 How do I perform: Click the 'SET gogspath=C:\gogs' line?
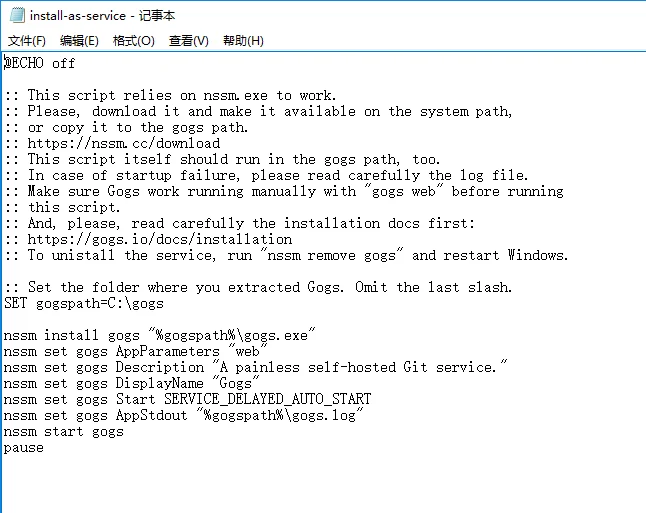pos(84,303)
